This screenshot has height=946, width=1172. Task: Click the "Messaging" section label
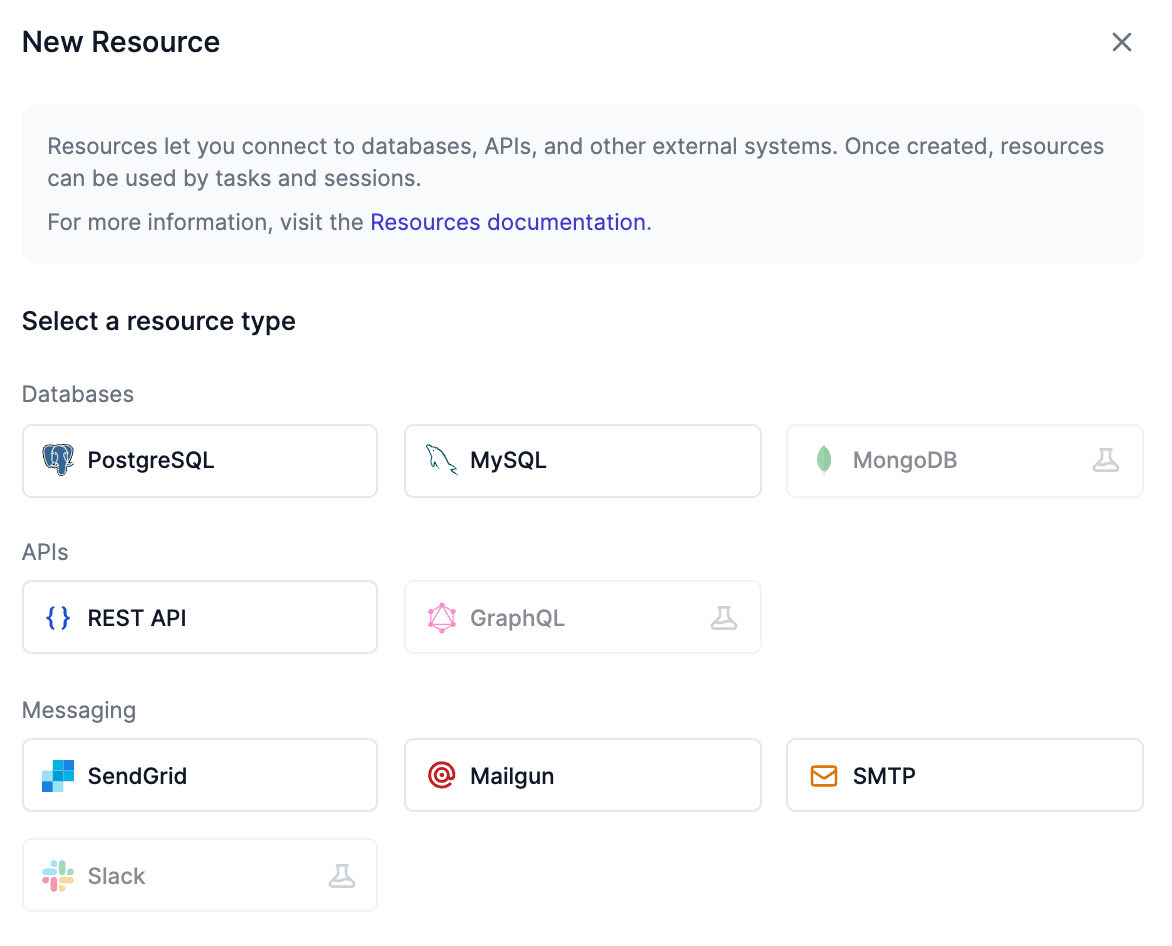(x=79, y=710)
